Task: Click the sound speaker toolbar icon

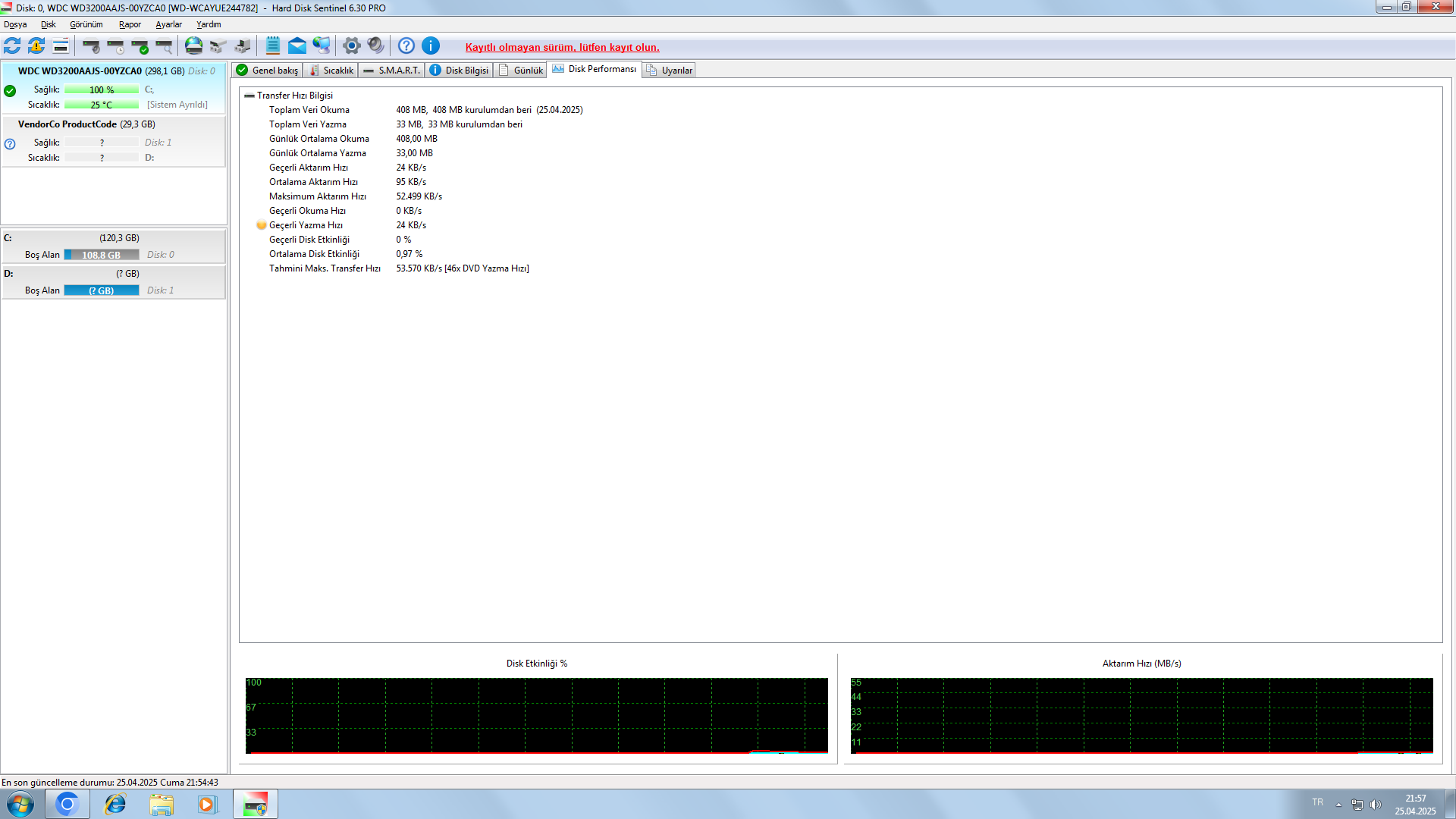Action: 375,46
